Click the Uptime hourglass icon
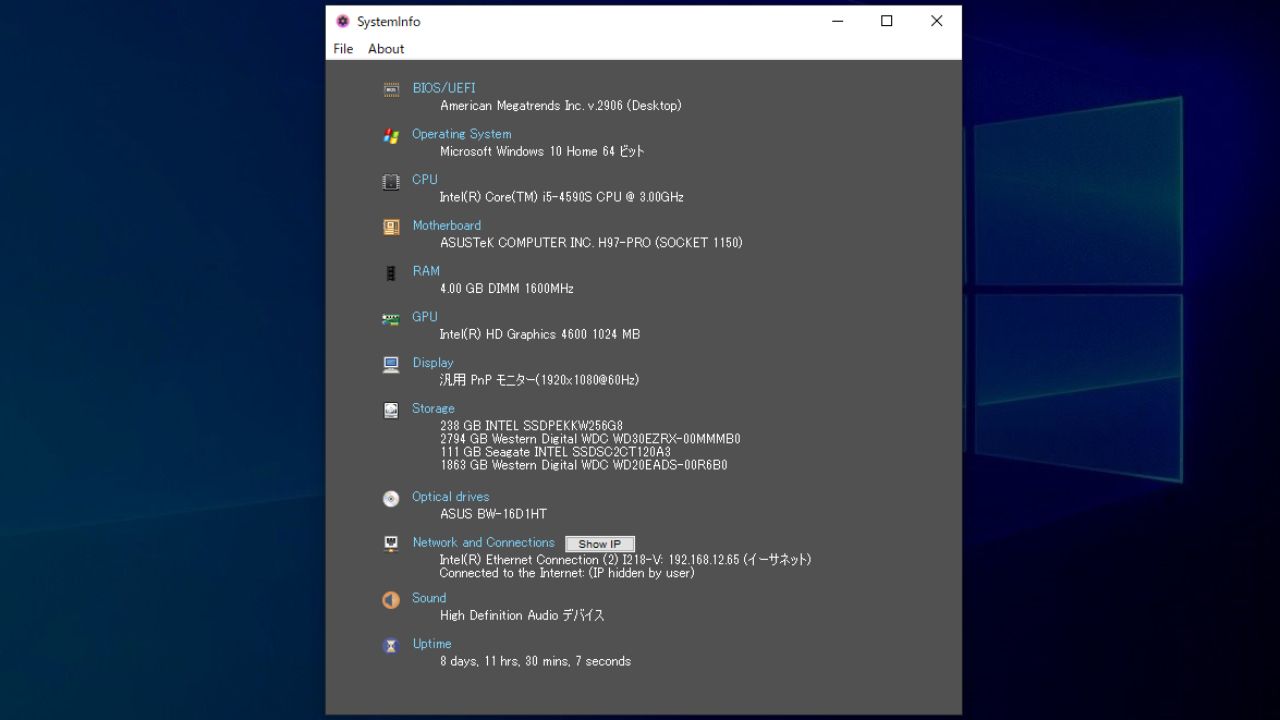This screenshot has height=720, width=1280. point(391,646)
